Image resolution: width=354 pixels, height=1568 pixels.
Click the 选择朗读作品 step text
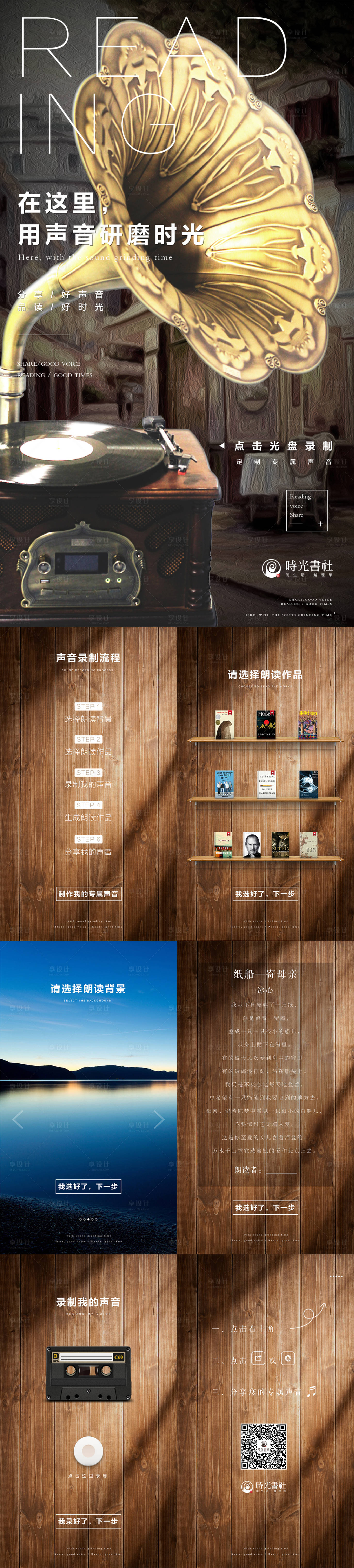[x=88, y=752]
